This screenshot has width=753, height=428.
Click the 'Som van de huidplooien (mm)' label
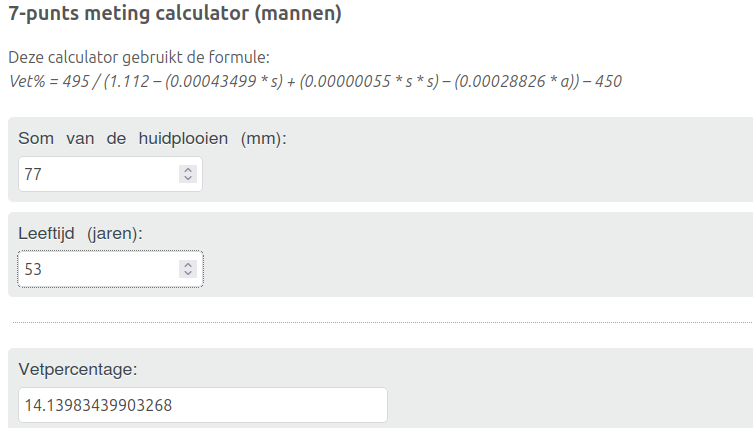click(x=152, y=139)
